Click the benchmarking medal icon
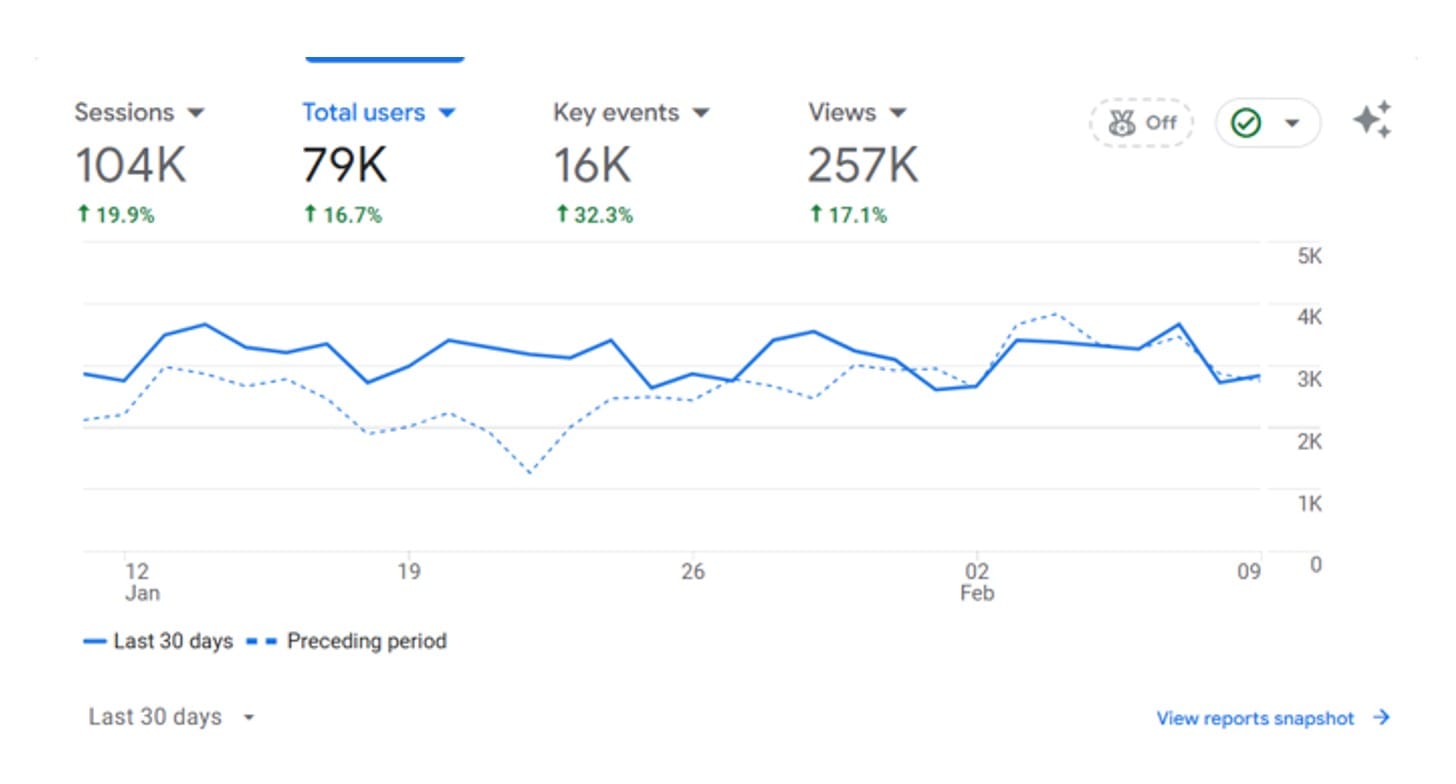Image resolution: width=1456 pixels, height=784 pixels. 1121,122
